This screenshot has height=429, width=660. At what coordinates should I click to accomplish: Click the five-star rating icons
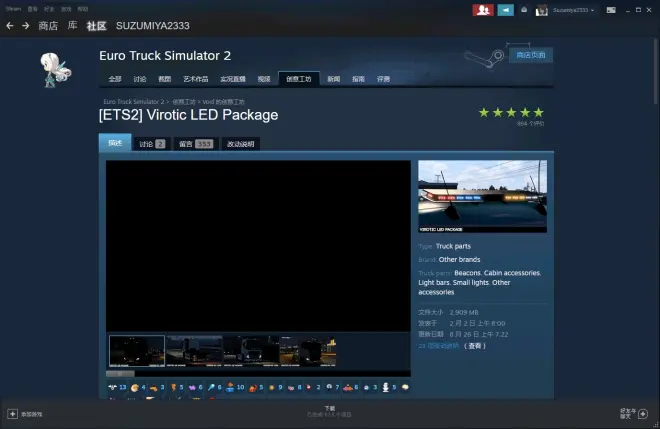point(511,113)
